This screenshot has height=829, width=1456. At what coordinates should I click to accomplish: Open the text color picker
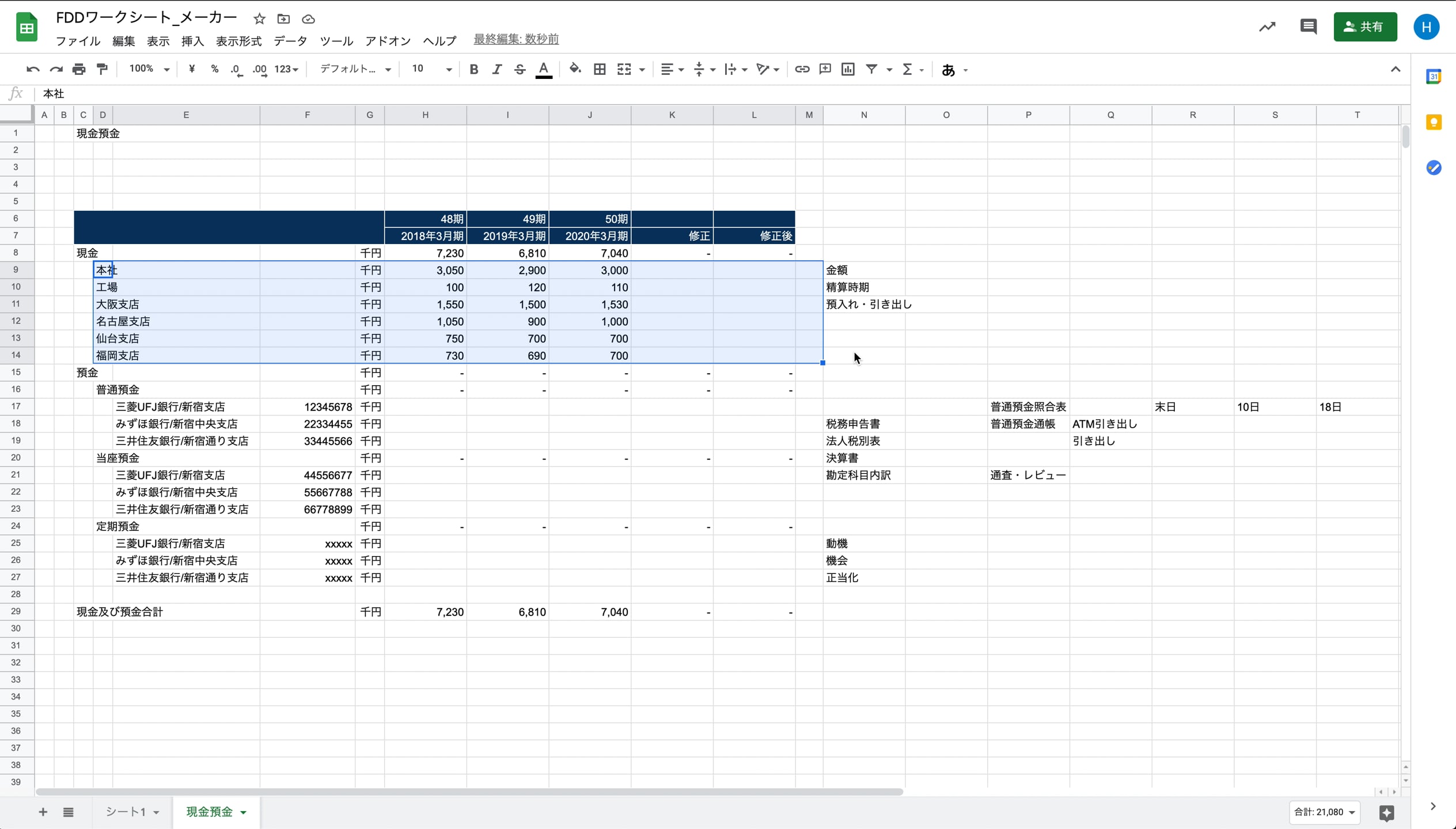(x=543, y=70)
